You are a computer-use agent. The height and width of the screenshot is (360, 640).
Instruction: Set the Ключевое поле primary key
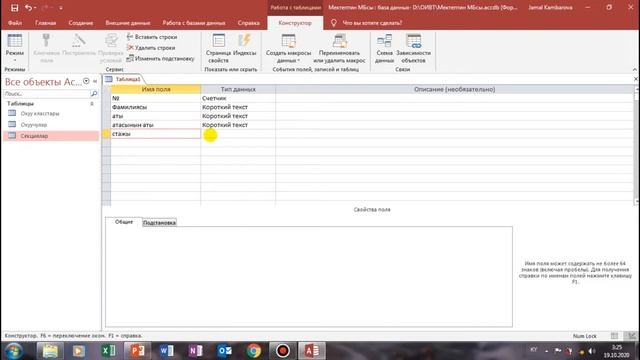tap(47, 48)
